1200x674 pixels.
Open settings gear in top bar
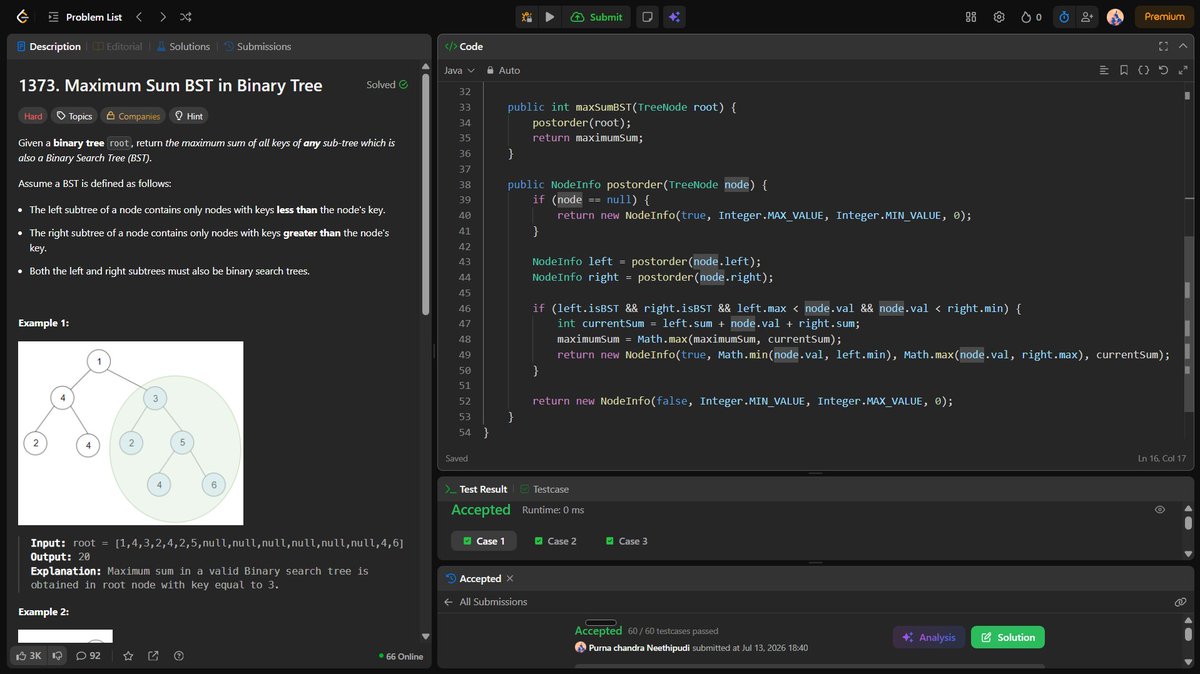point(998,17)
